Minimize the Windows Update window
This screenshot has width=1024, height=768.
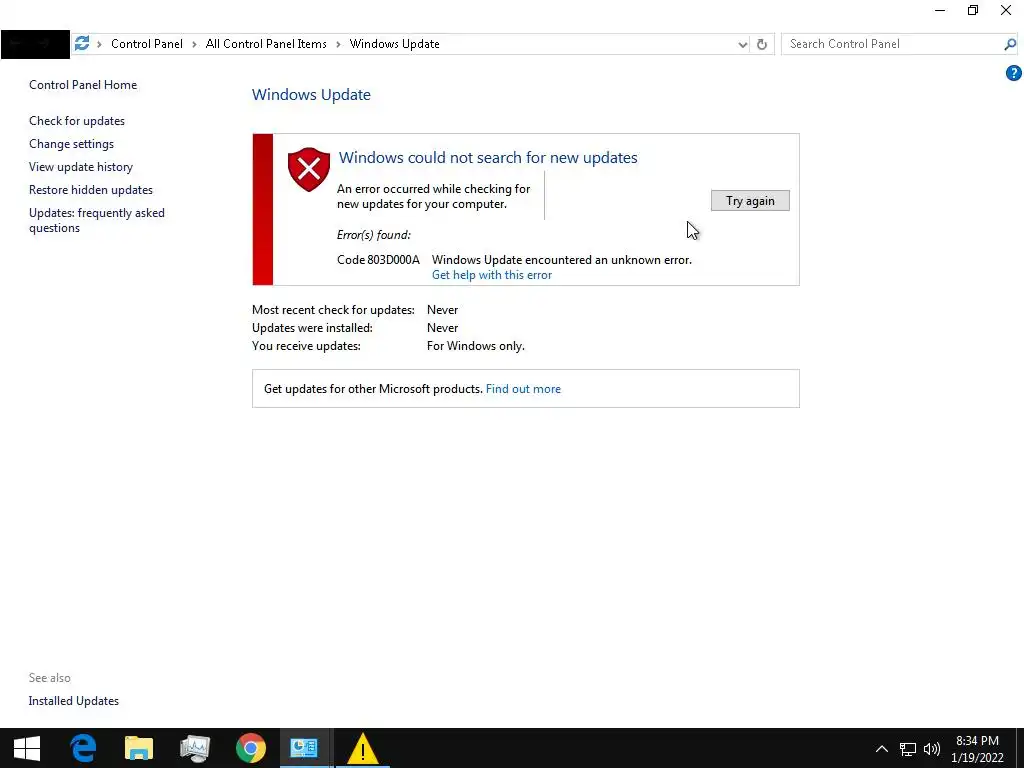[x=940, y=10]
